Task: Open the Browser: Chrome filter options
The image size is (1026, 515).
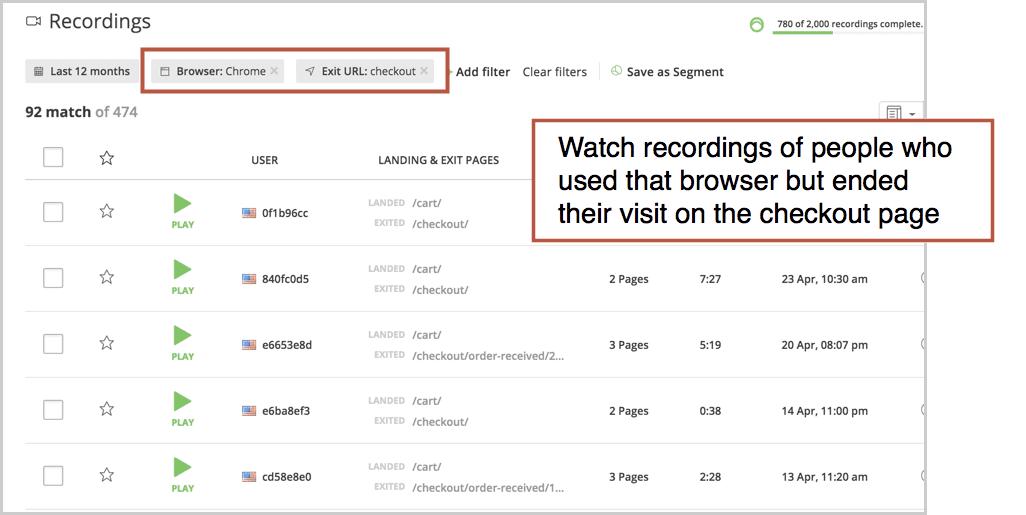Action: [214, 71]
